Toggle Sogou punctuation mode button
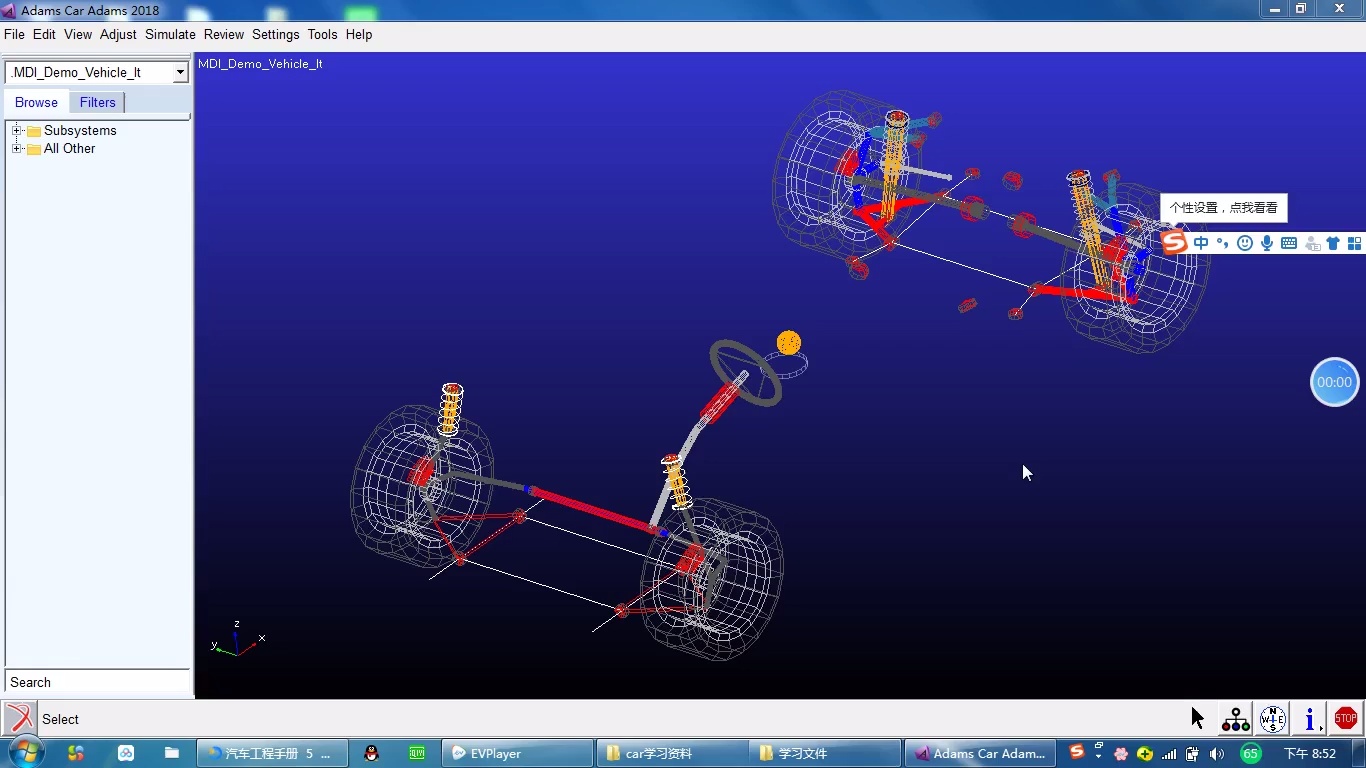1366x768 pixels. click(1223, 243)
